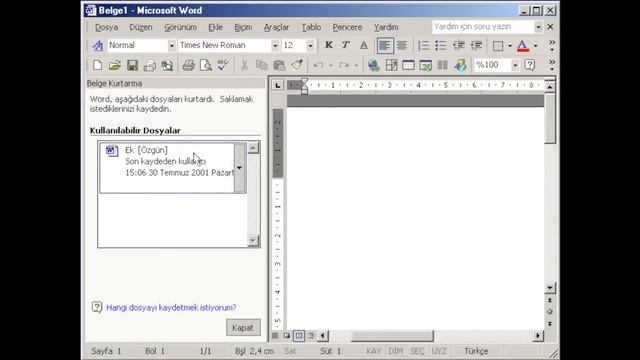This screenshot has height=360, width=640.
Task: Click the Drawing toolbar icon
Action: [460, 65]
